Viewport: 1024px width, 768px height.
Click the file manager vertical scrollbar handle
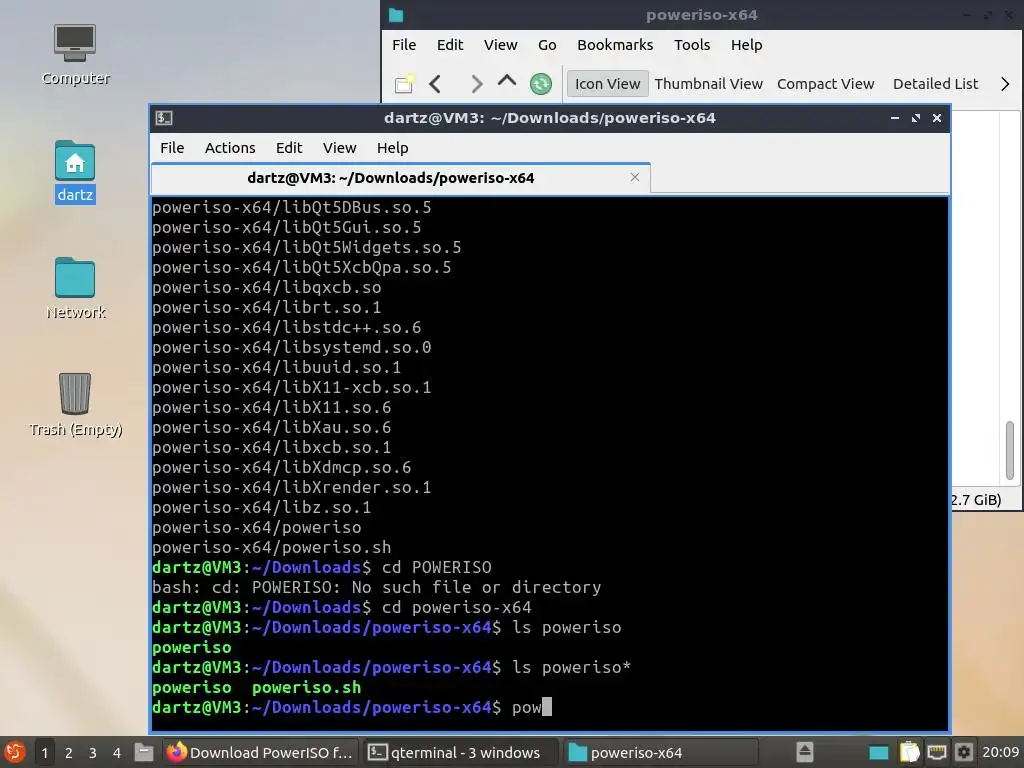click(x=1009, y=451)
